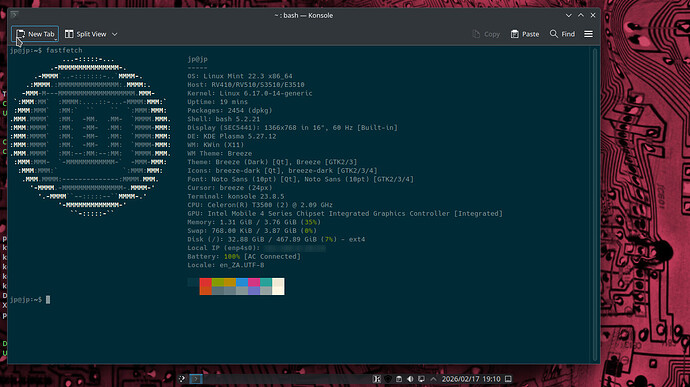Click the clock showing 2026/02/17 19:10
690x387 pixels.
[471, 379]
